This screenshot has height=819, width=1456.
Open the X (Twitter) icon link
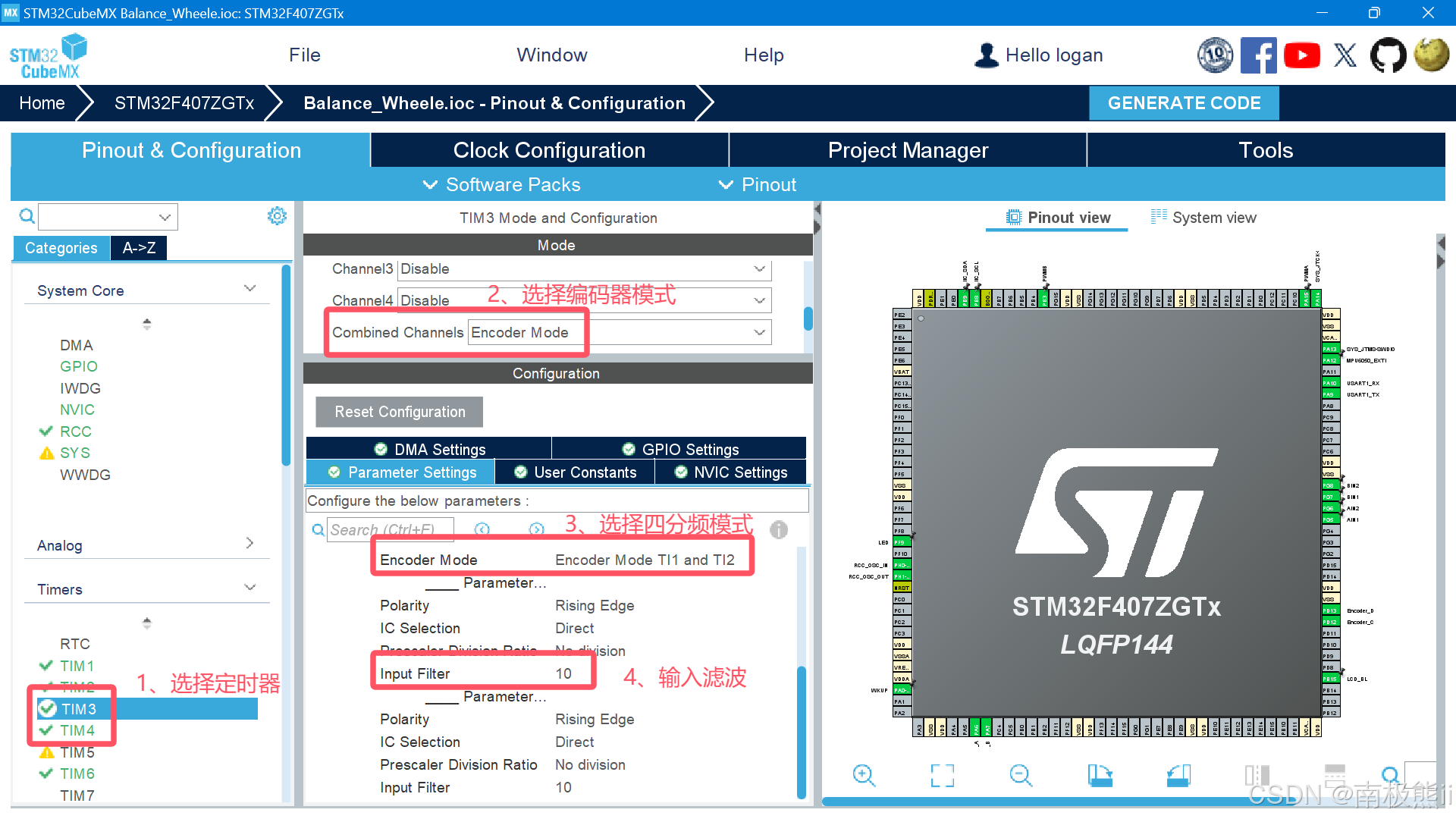(1345, 55)
